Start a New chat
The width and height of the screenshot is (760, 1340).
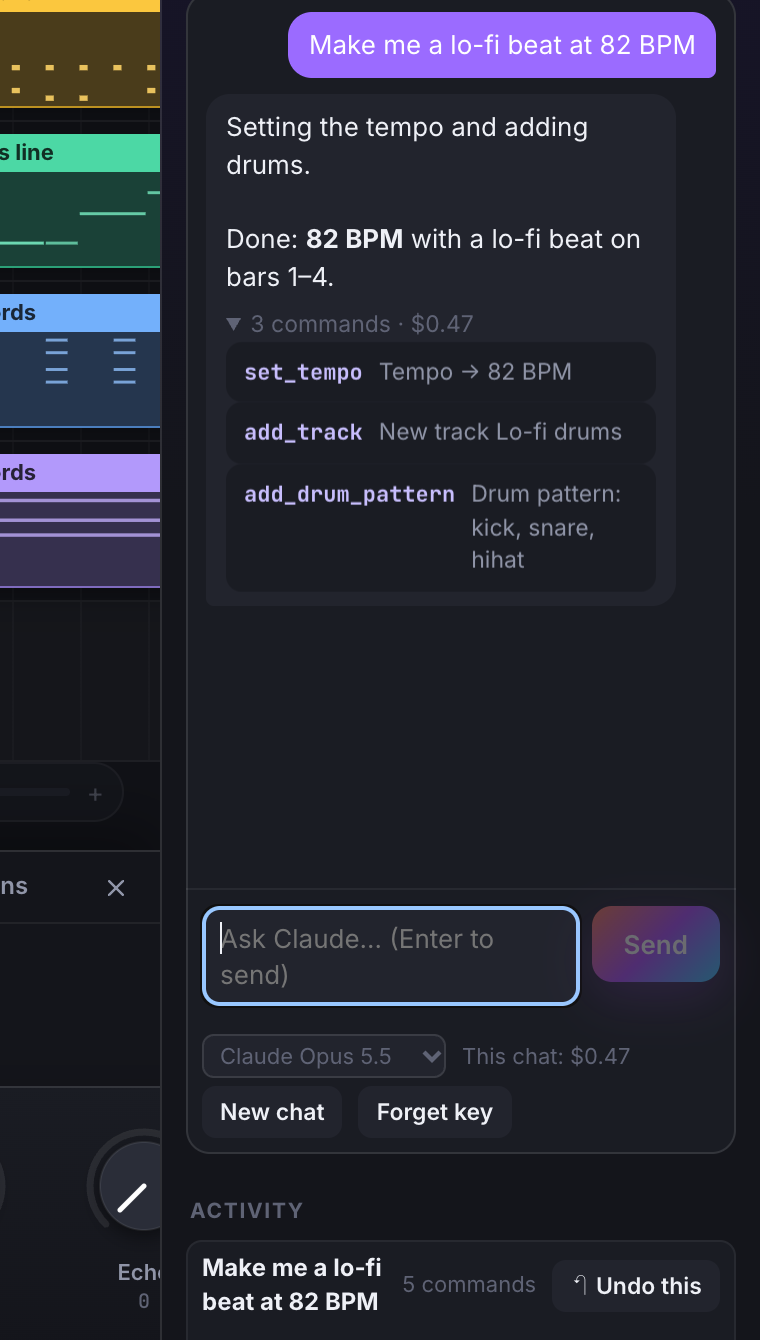(x=272, y=1112)
